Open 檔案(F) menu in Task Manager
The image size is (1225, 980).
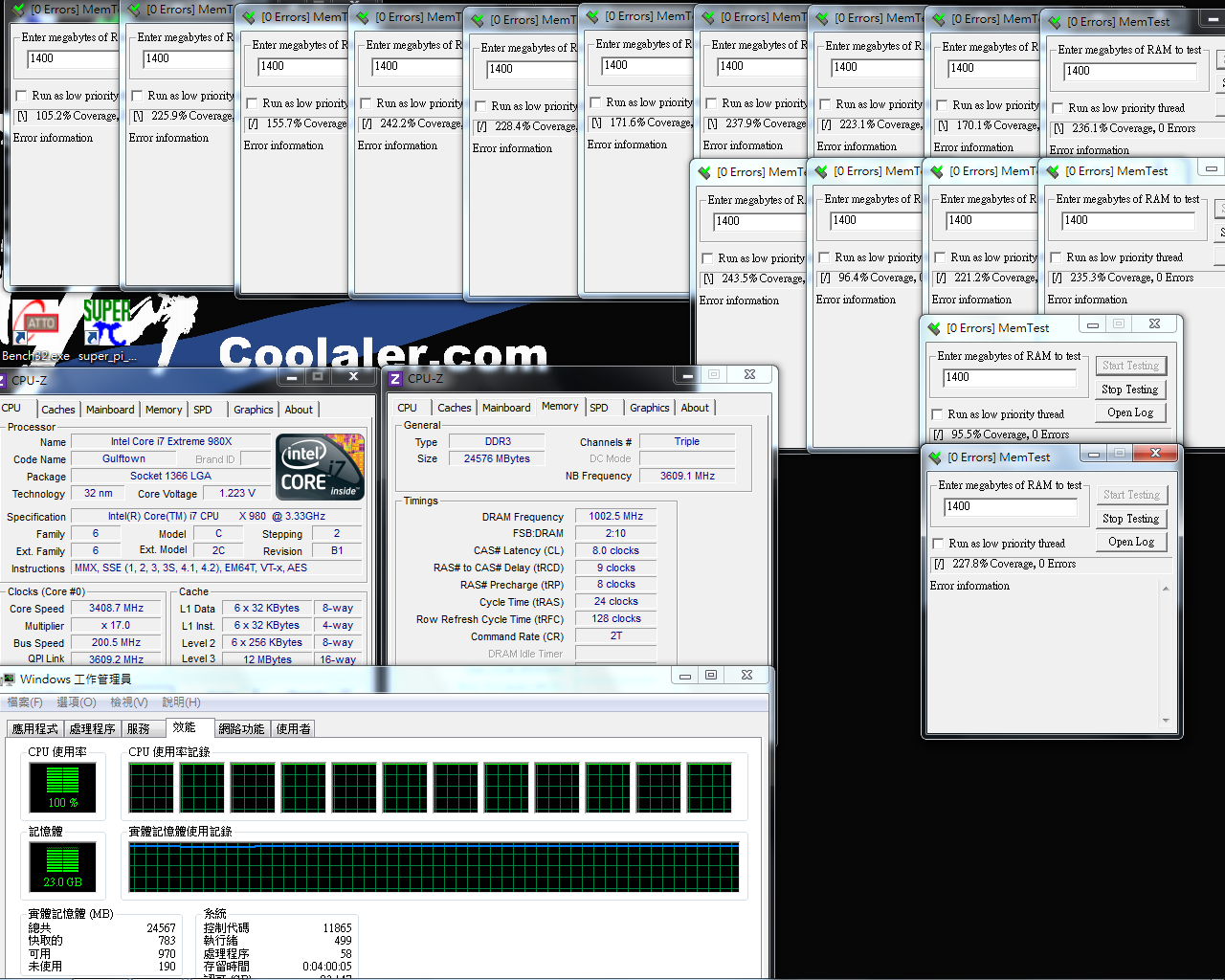[25, 702]
